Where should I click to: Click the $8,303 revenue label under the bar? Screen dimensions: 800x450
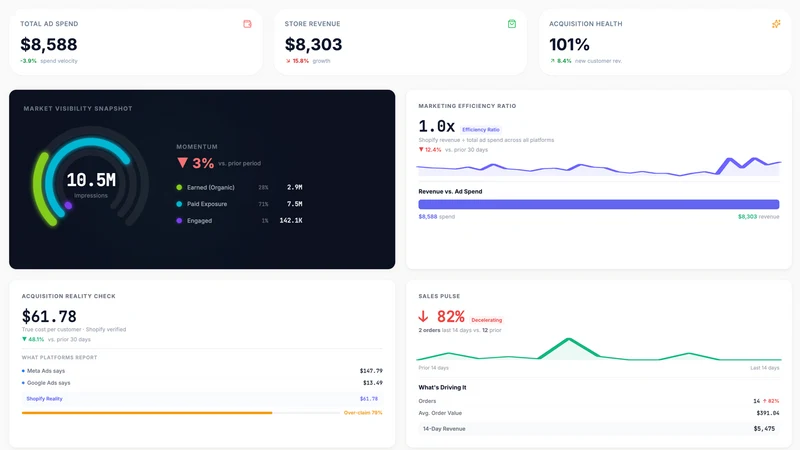[x=759, y=217]
